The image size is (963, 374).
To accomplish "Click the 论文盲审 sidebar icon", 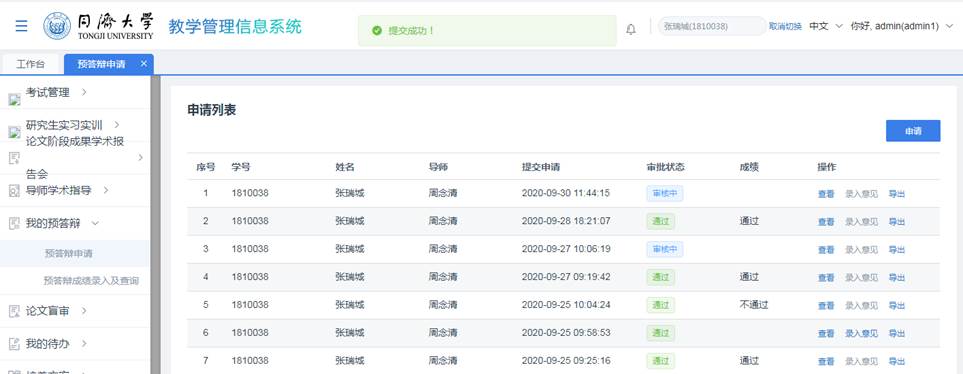I will tap(14, 311).
